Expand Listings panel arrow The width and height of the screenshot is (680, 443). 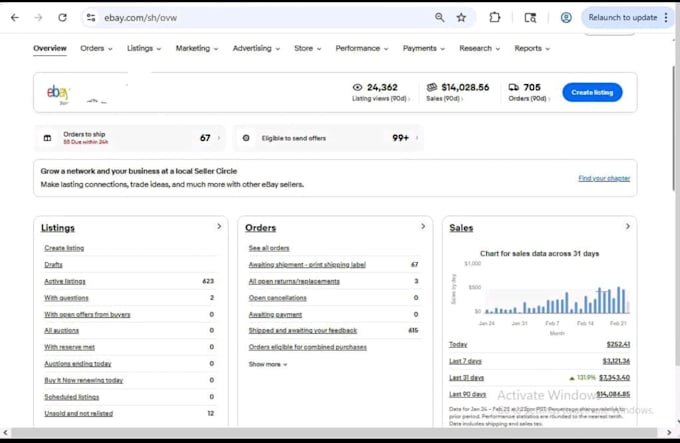pyautogui.click(x=219, y=226)
